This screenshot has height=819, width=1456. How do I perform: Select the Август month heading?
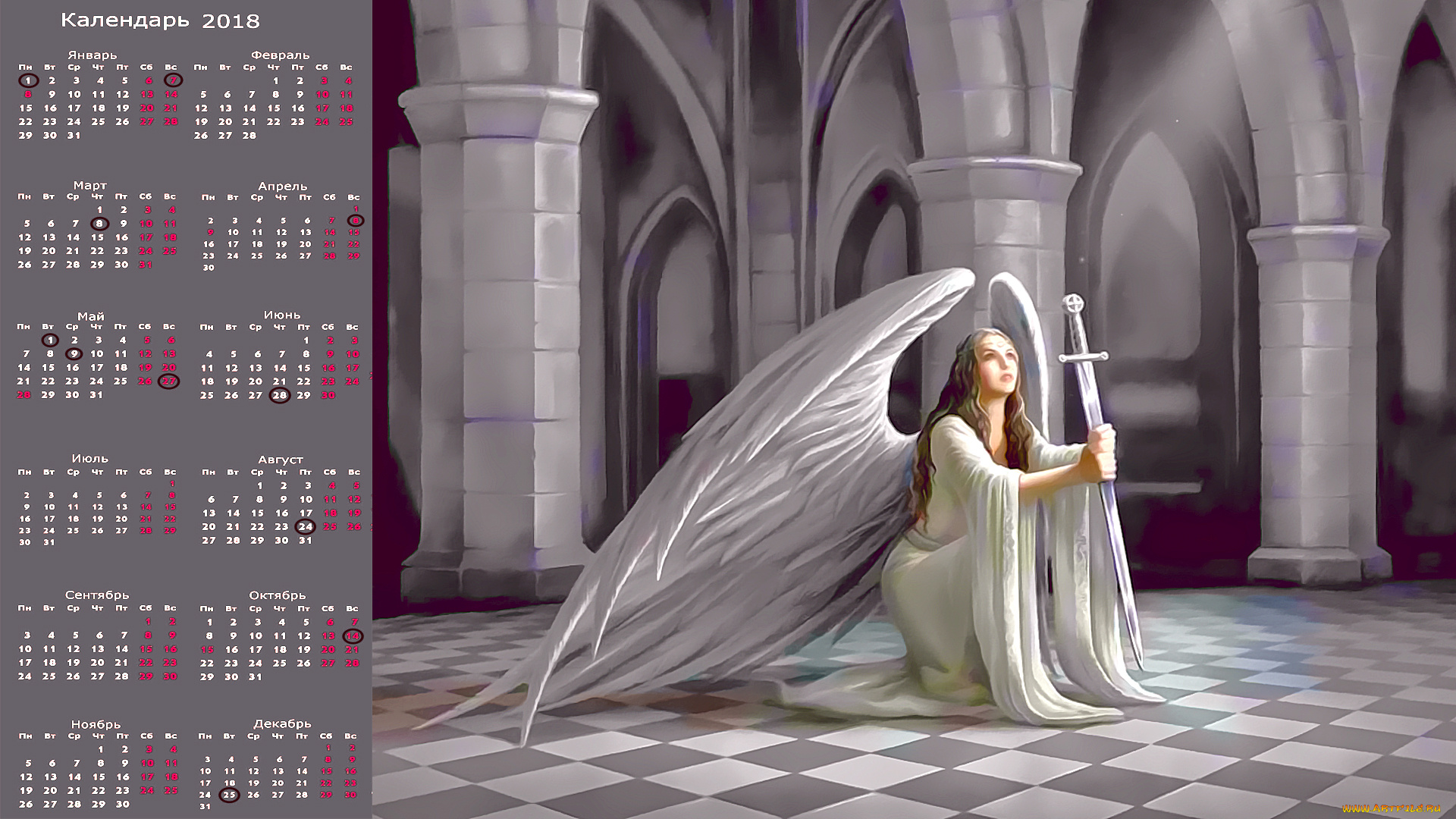point(281,460)
